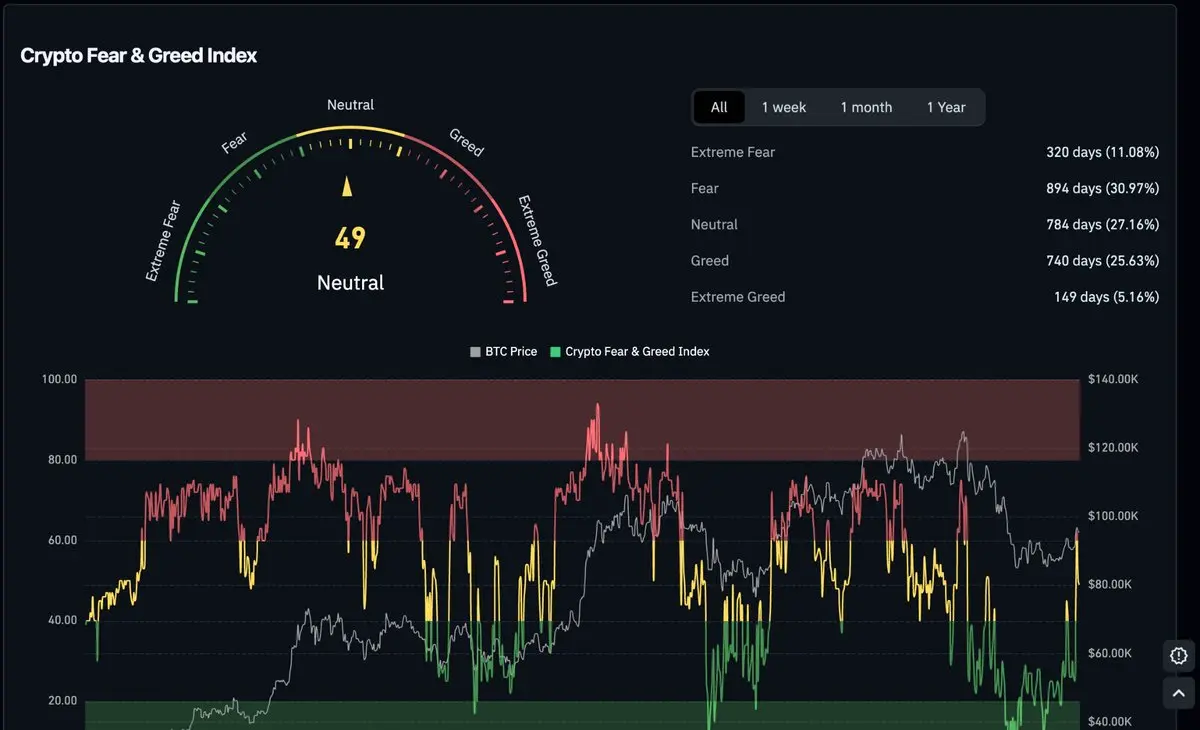The width and height of the screenshot is (1200, 730).
Task: Click the Extreme Greed statistics row label
Action: [738, 297]
